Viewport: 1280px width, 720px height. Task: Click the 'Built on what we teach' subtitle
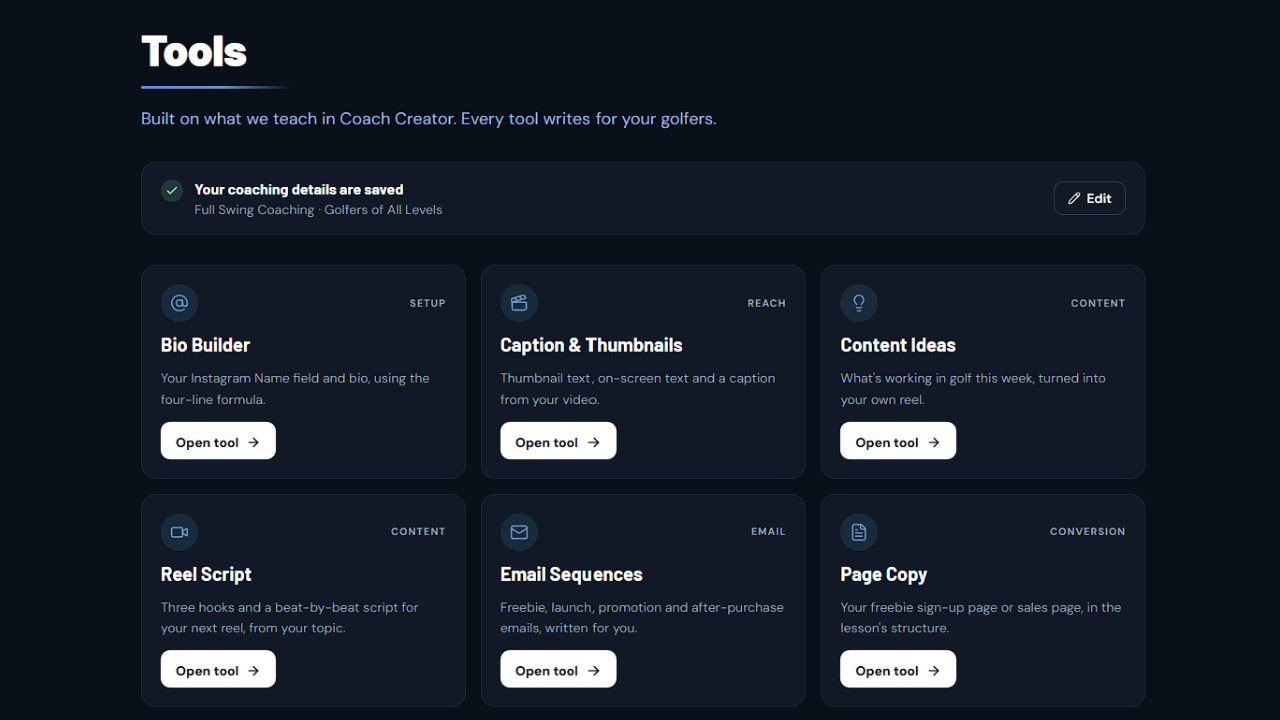click(428, 119)
